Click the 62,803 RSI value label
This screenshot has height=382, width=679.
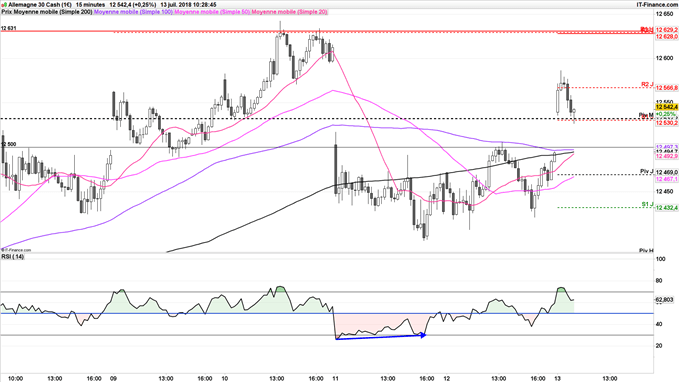click(x=664, y=299)
